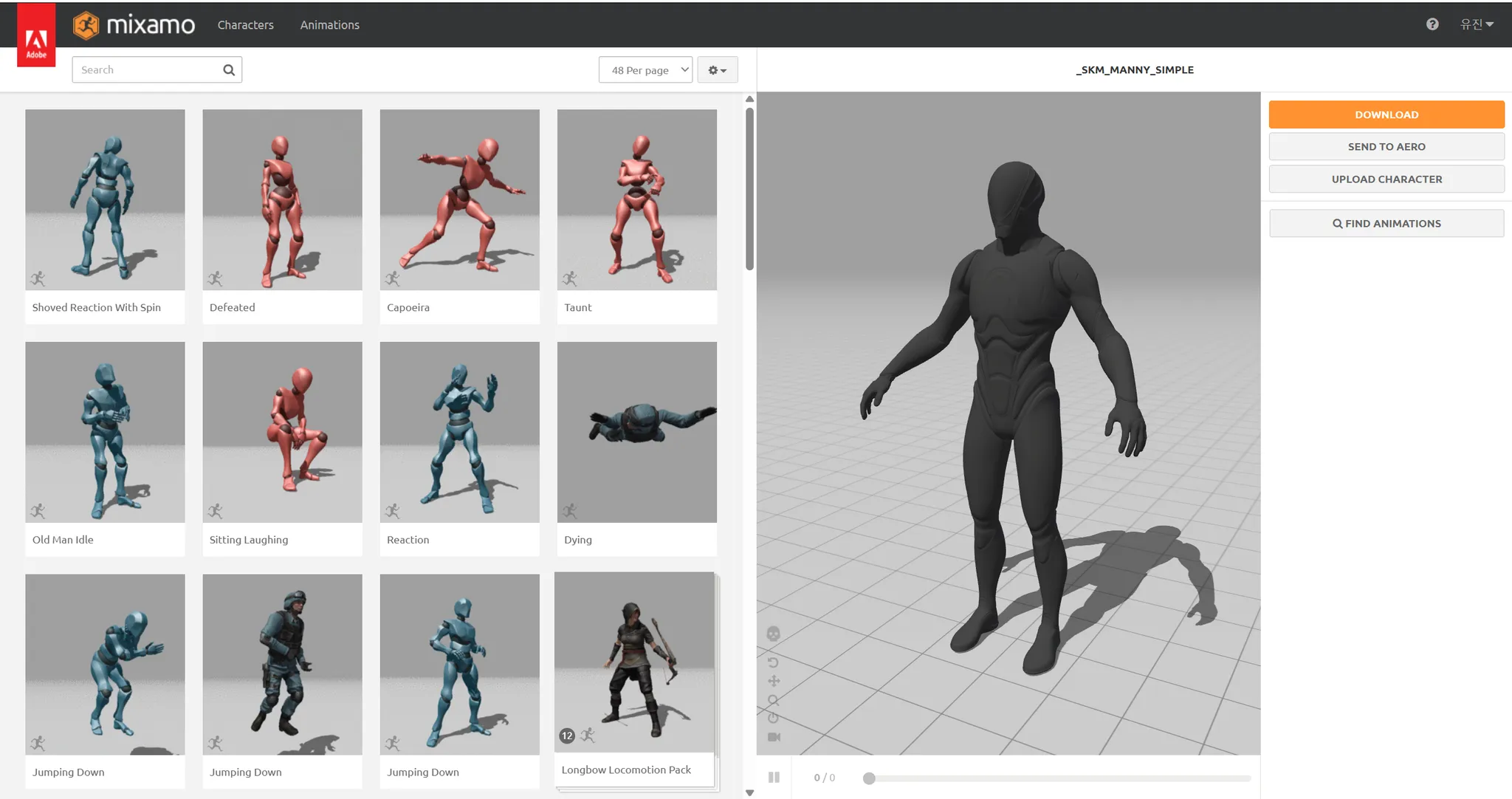Toggle skeleton view skull icon

pos(773,634)
